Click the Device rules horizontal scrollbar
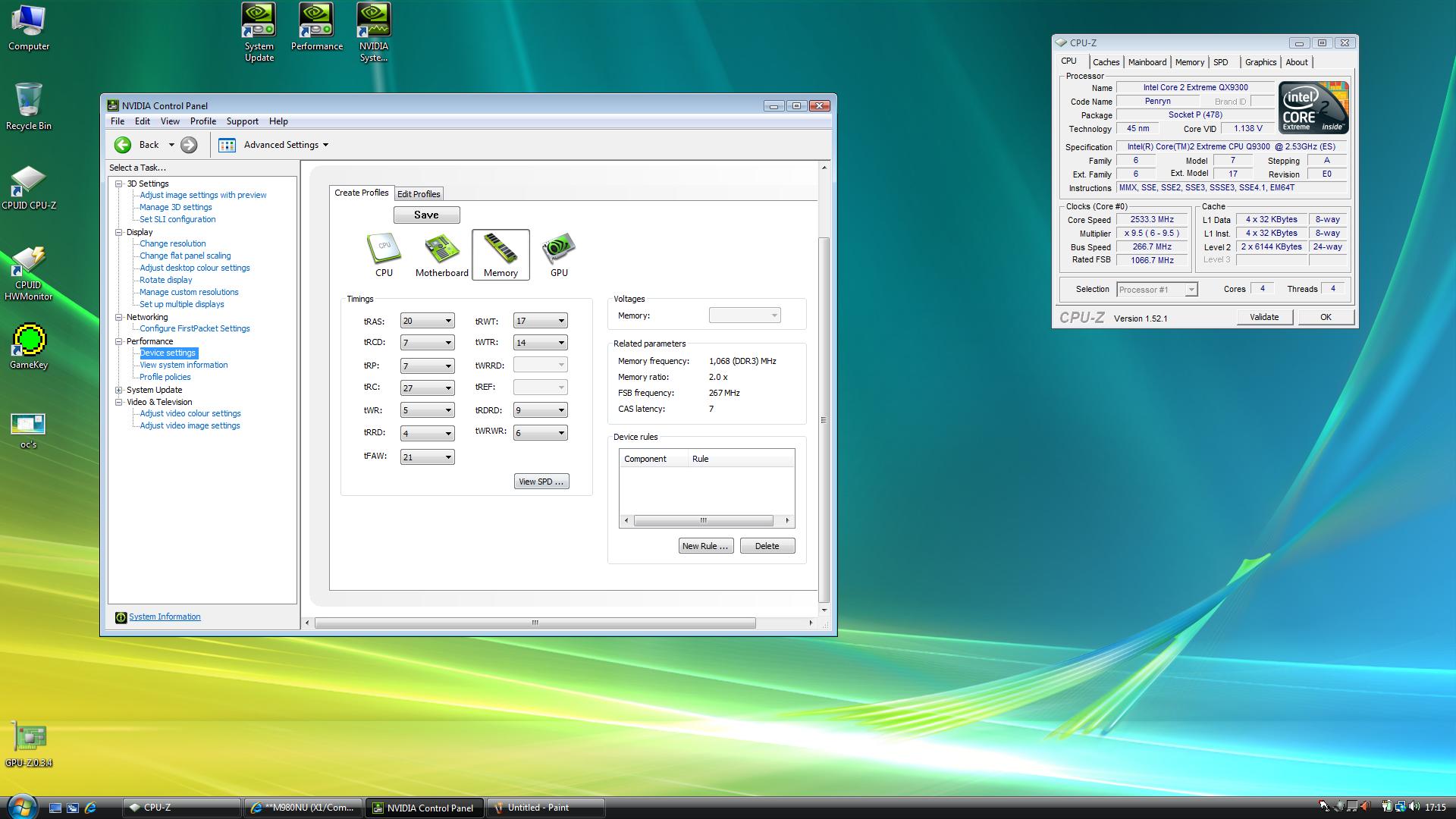The width and height of the screenshot is (1456, 819). coord(704,521)
